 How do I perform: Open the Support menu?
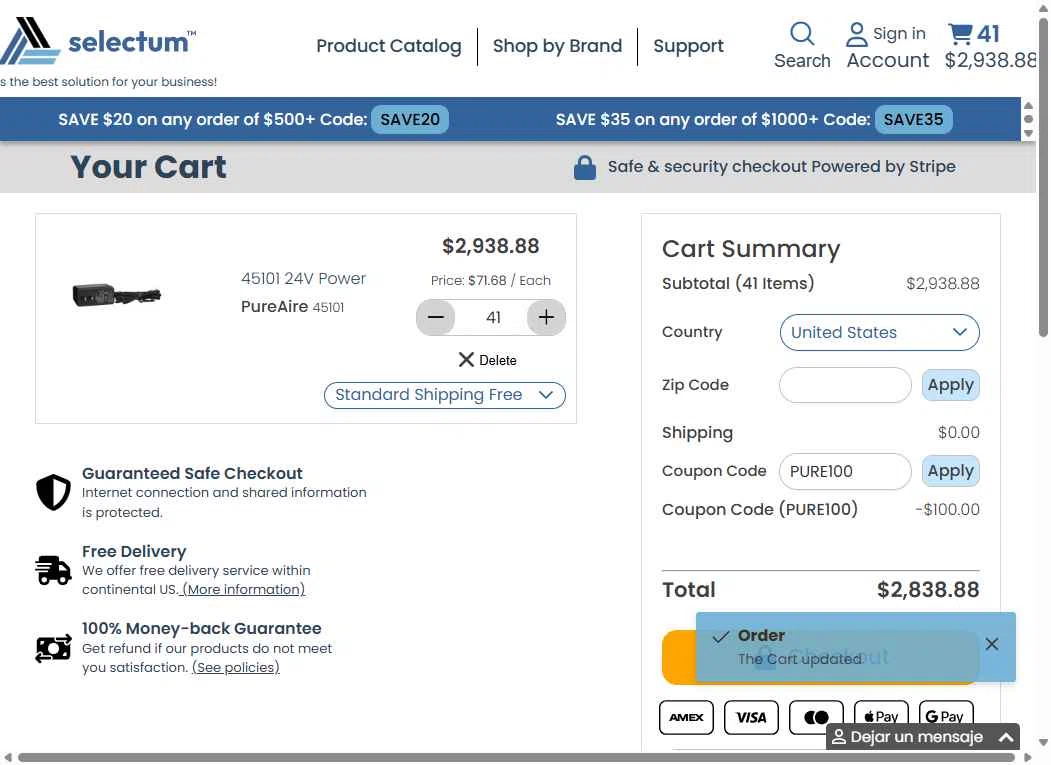[688, 46]
